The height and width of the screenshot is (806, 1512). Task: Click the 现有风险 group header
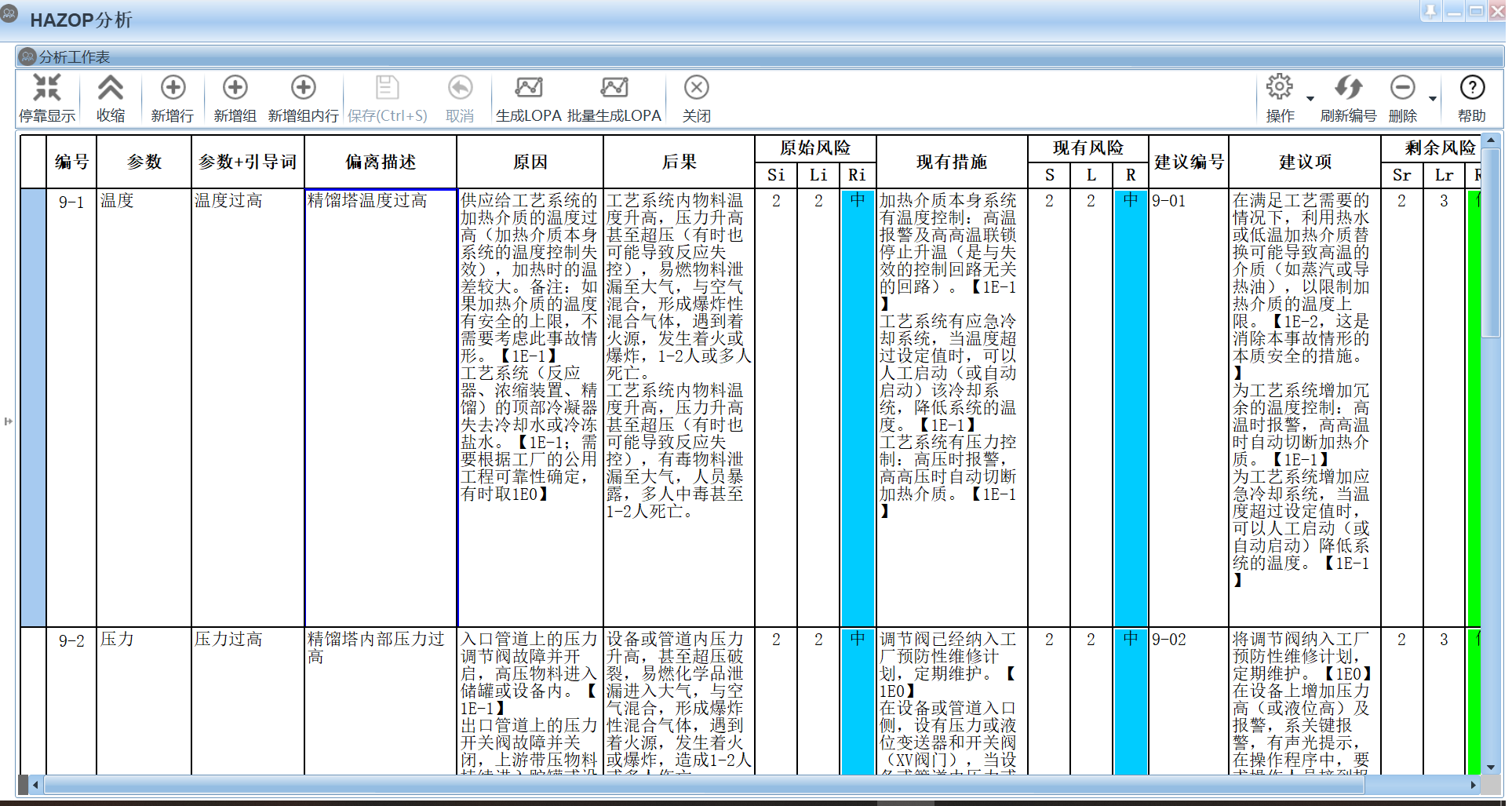point(1088,148)
